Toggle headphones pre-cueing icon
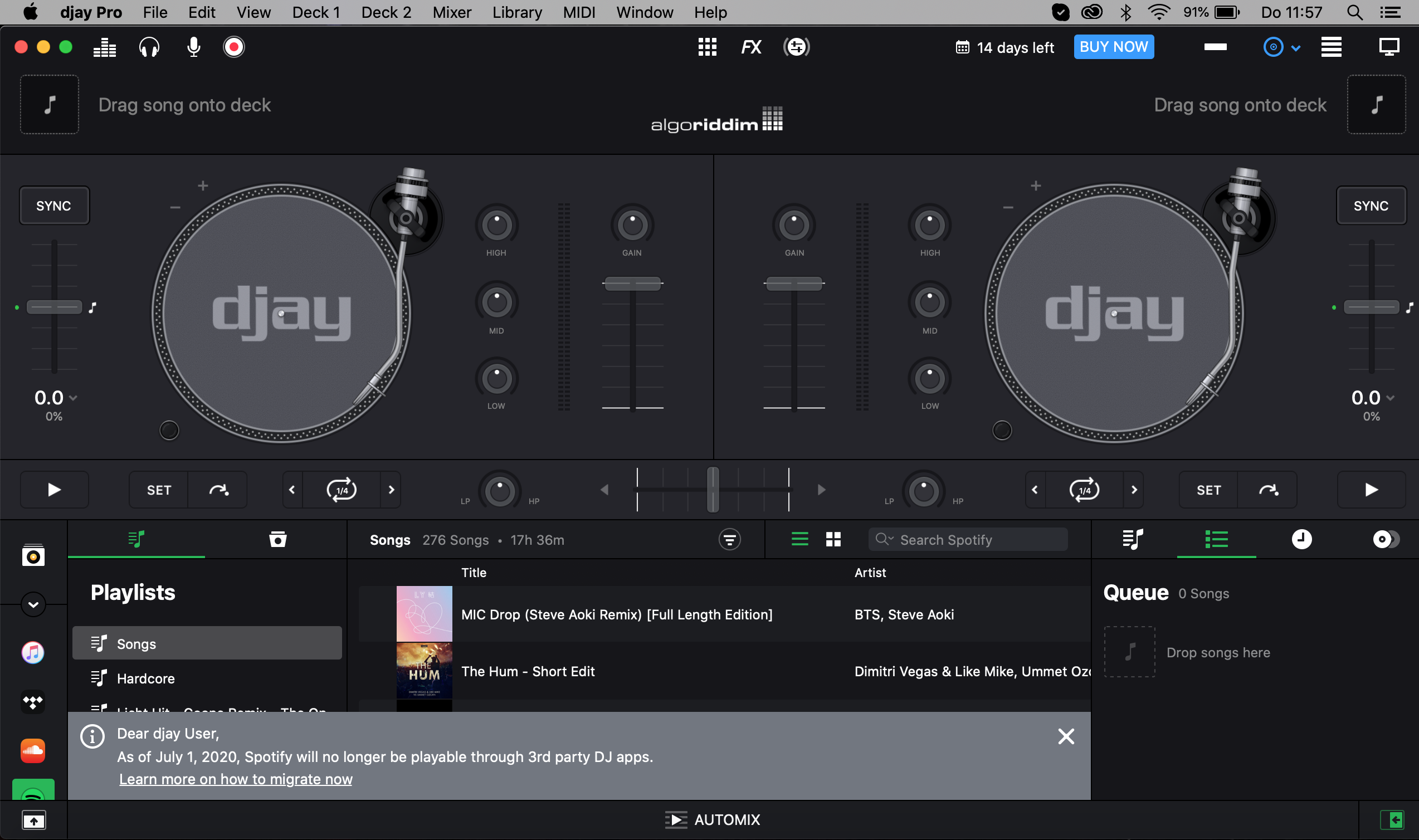Image resolution: width=1419 pixels, height=840 pixels. point(149,47)
